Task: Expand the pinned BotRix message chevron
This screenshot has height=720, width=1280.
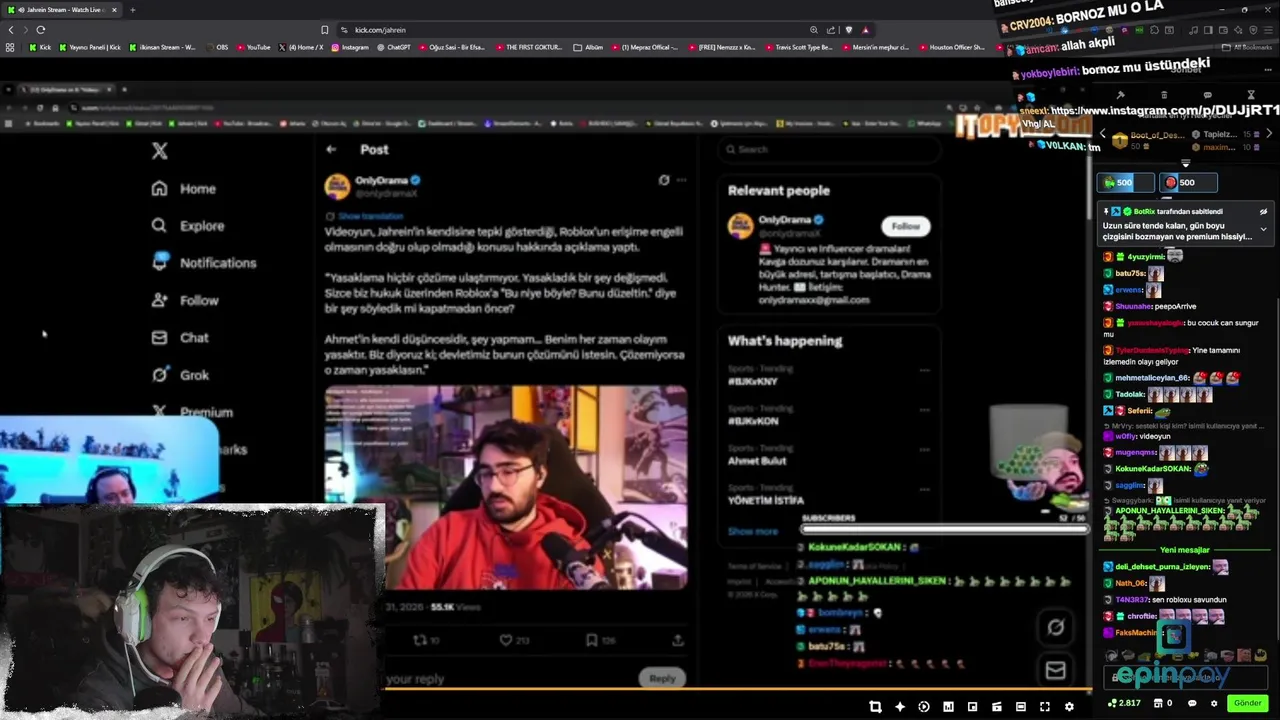Action: [x=1263, y=230]
